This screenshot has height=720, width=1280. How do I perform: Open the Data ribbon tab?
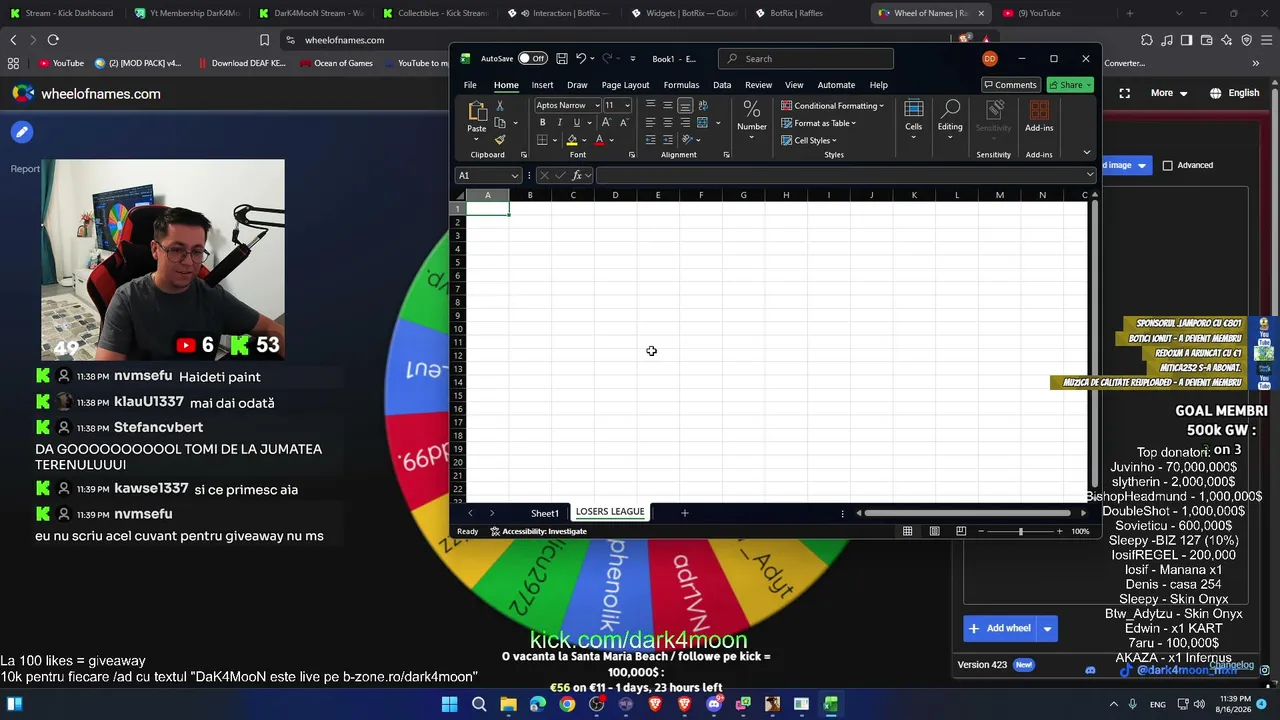click(x=722, y=85)
